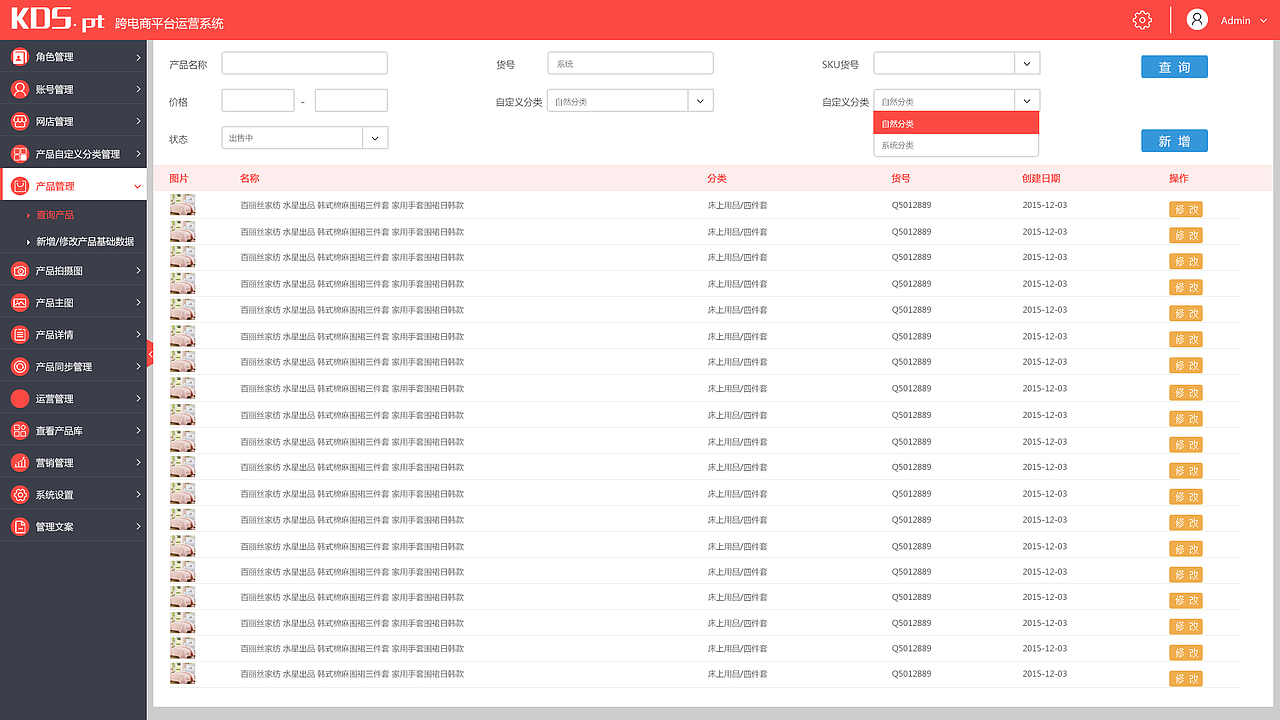Open the Admin account dropdown arrow
This screenshot has height=720, width=1280.
[1263, 21]
